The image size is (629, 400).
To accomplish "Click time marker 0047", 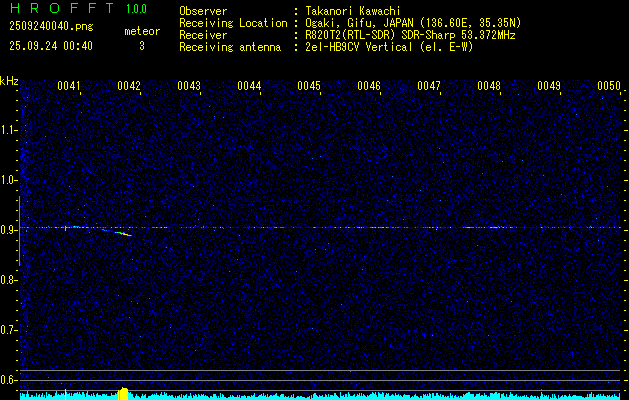I will 429,86.
